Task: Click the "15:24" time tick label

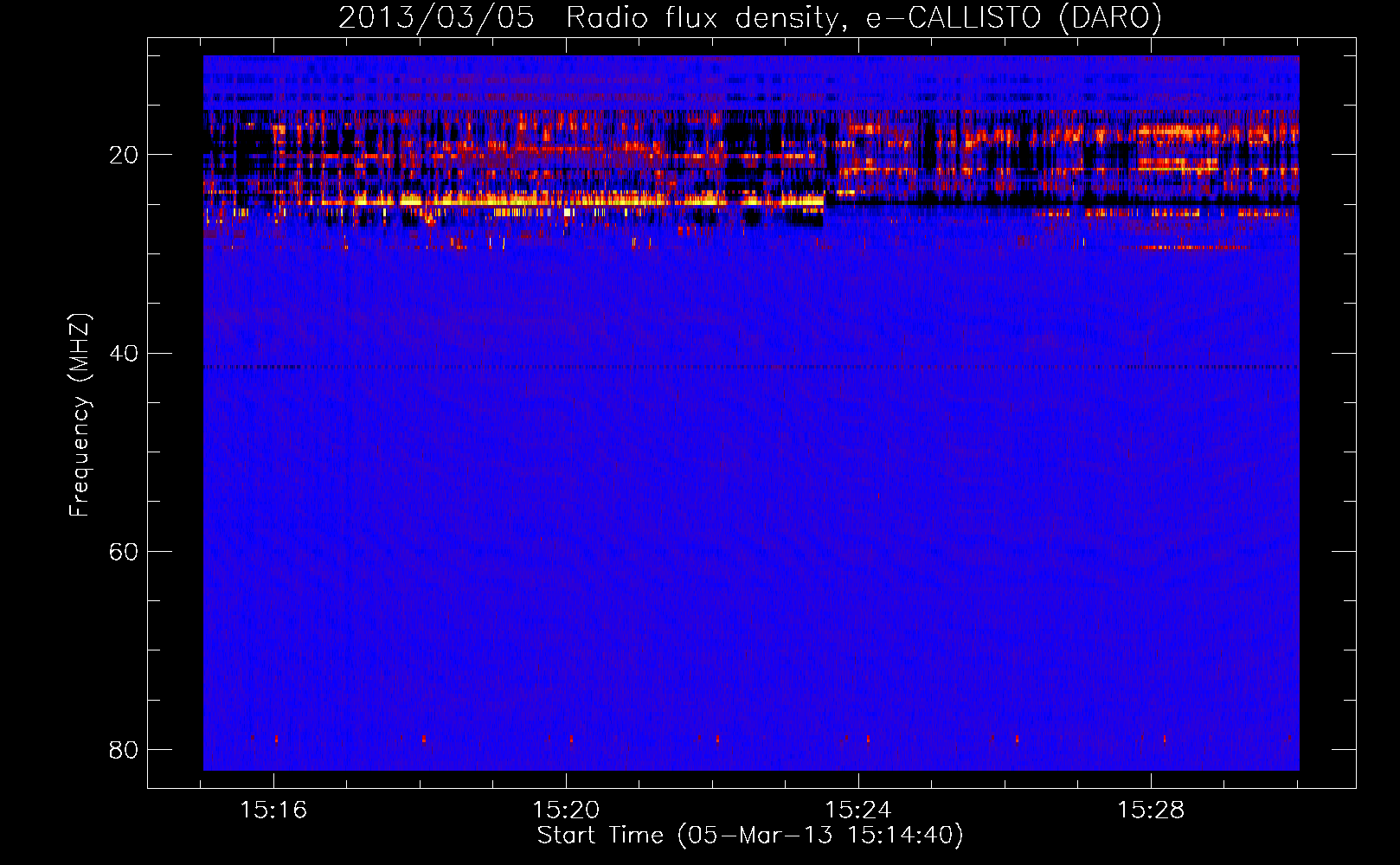Action: (x=858, y=811)
